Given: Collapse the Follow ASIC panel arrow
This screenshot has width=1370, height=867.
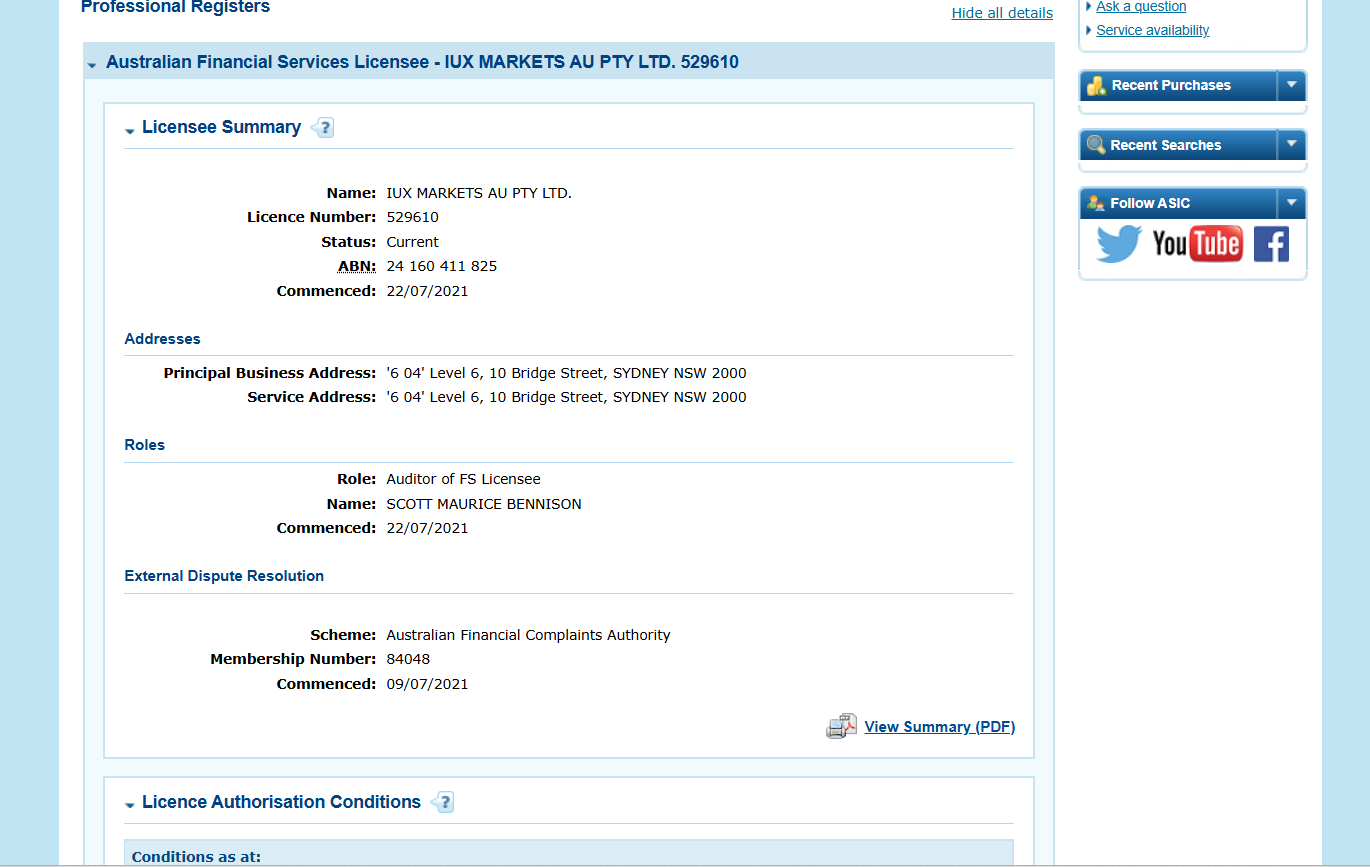Looking at the screenshot, I should tap(1292, 203).
